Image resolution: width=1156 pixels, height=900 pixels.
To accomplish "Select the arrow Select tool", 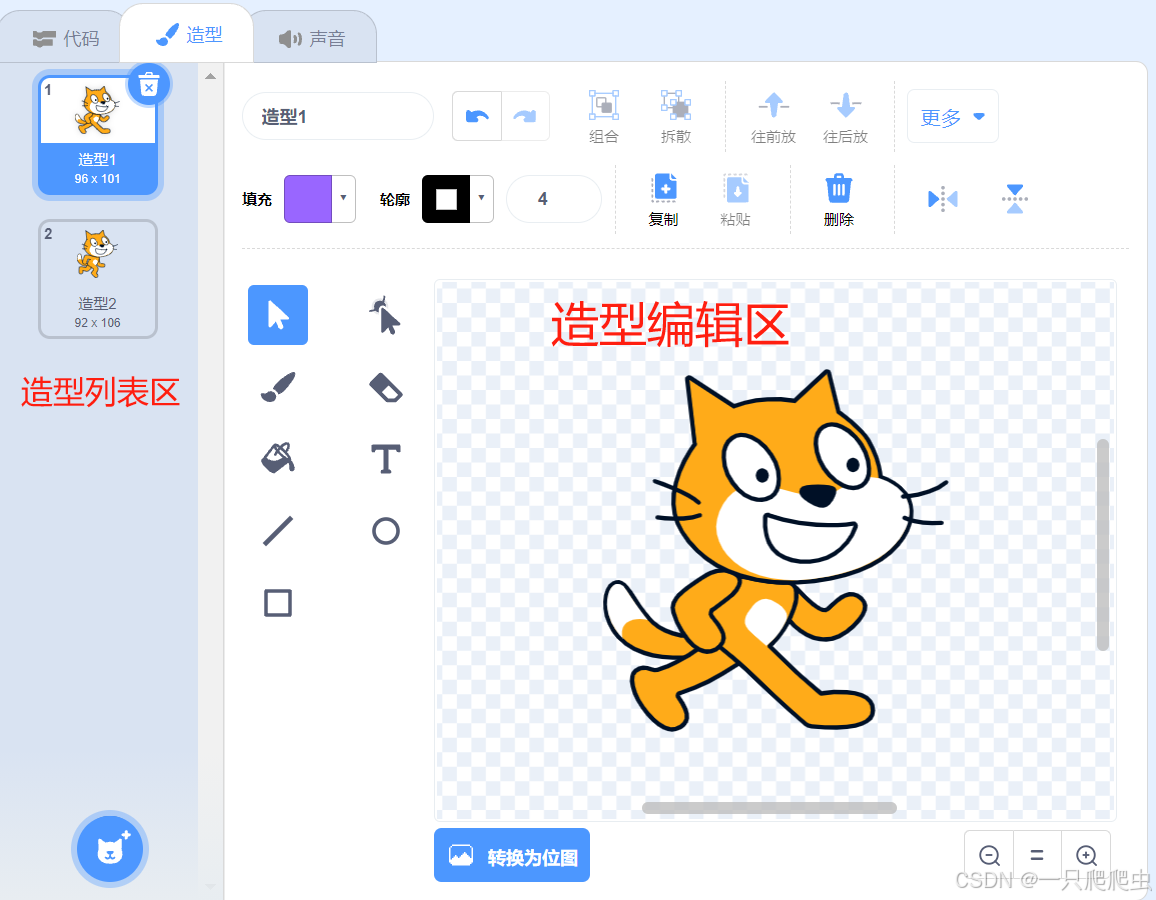I will tap(277, 315).
